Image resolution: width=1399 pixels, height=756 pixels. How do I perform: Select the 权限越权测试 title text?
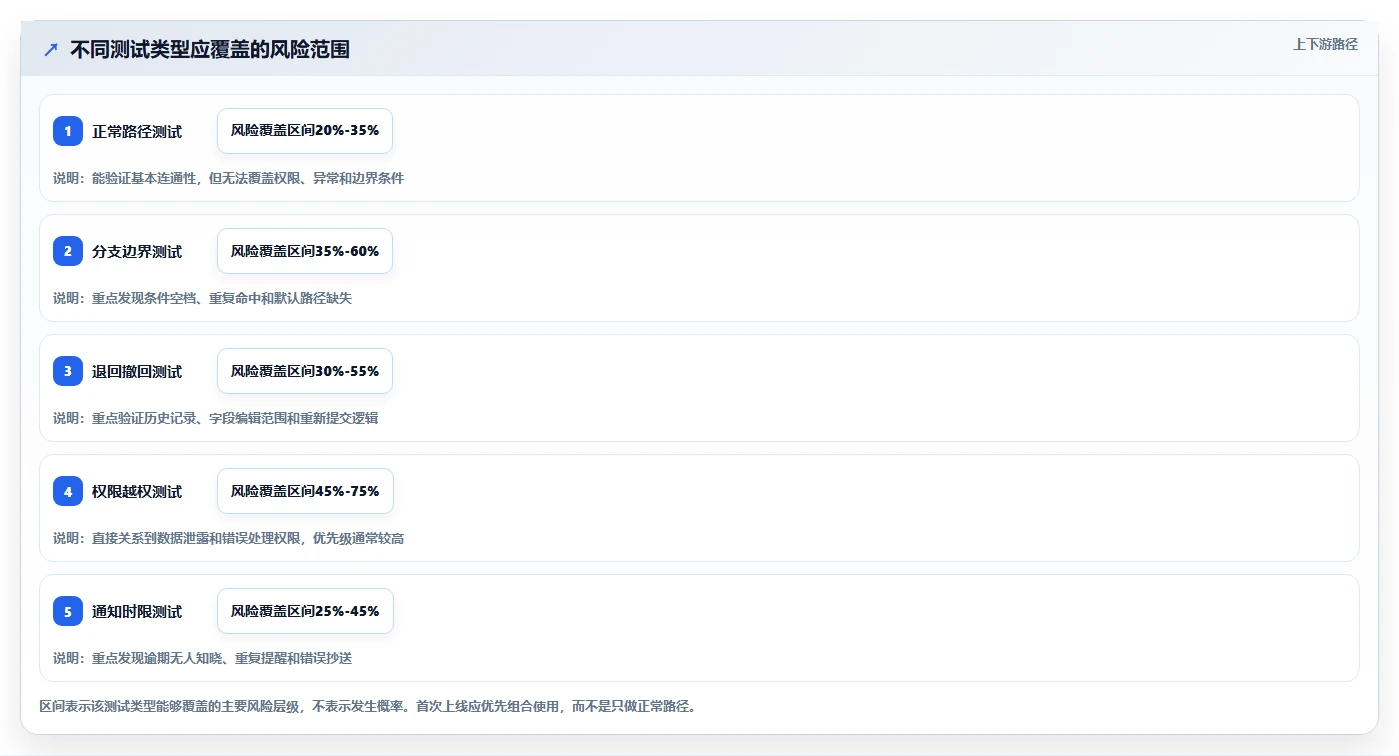[137, 491]
